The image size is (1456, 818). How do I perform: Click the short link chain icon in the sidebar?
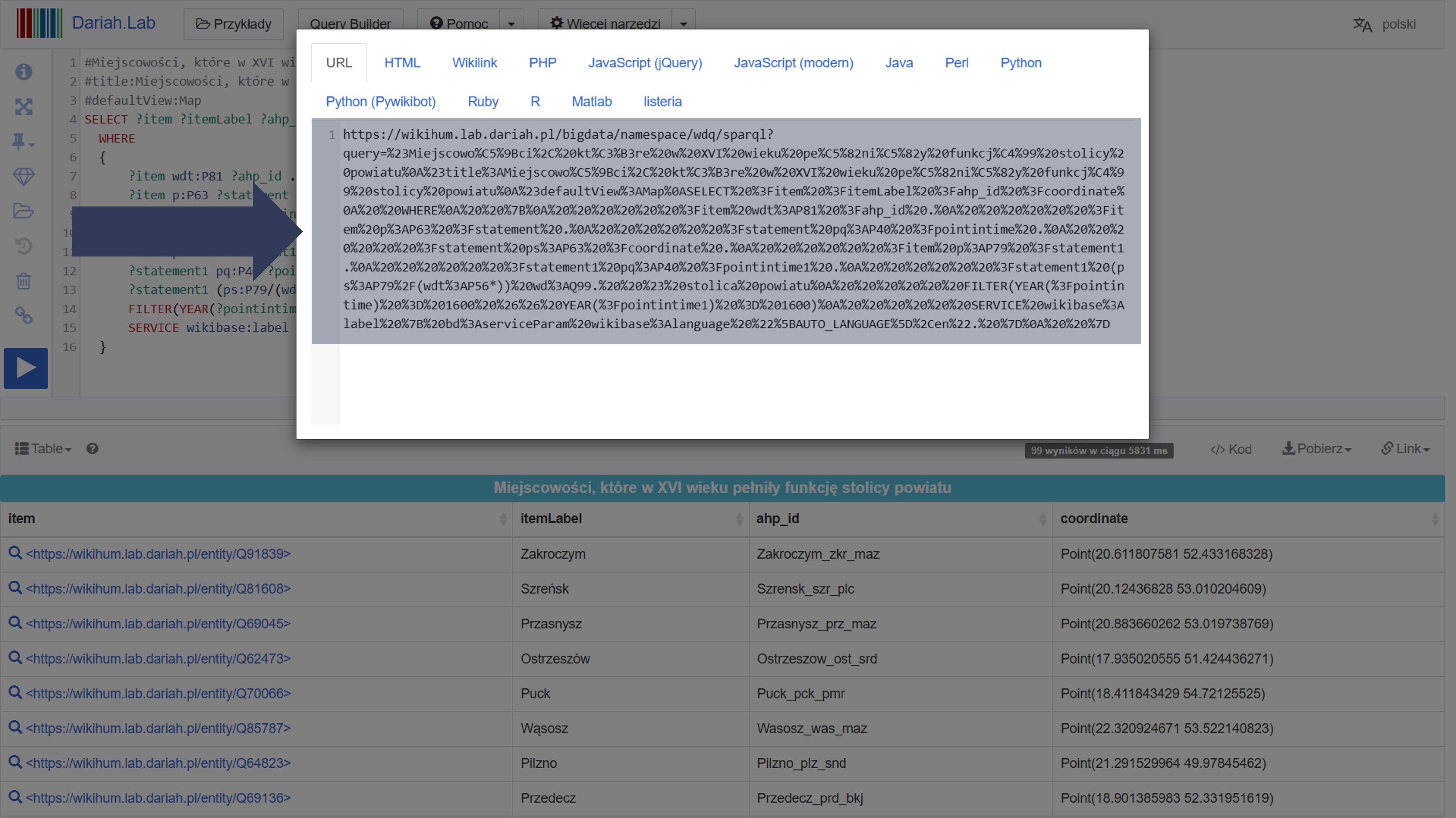(x=24, y=315)
